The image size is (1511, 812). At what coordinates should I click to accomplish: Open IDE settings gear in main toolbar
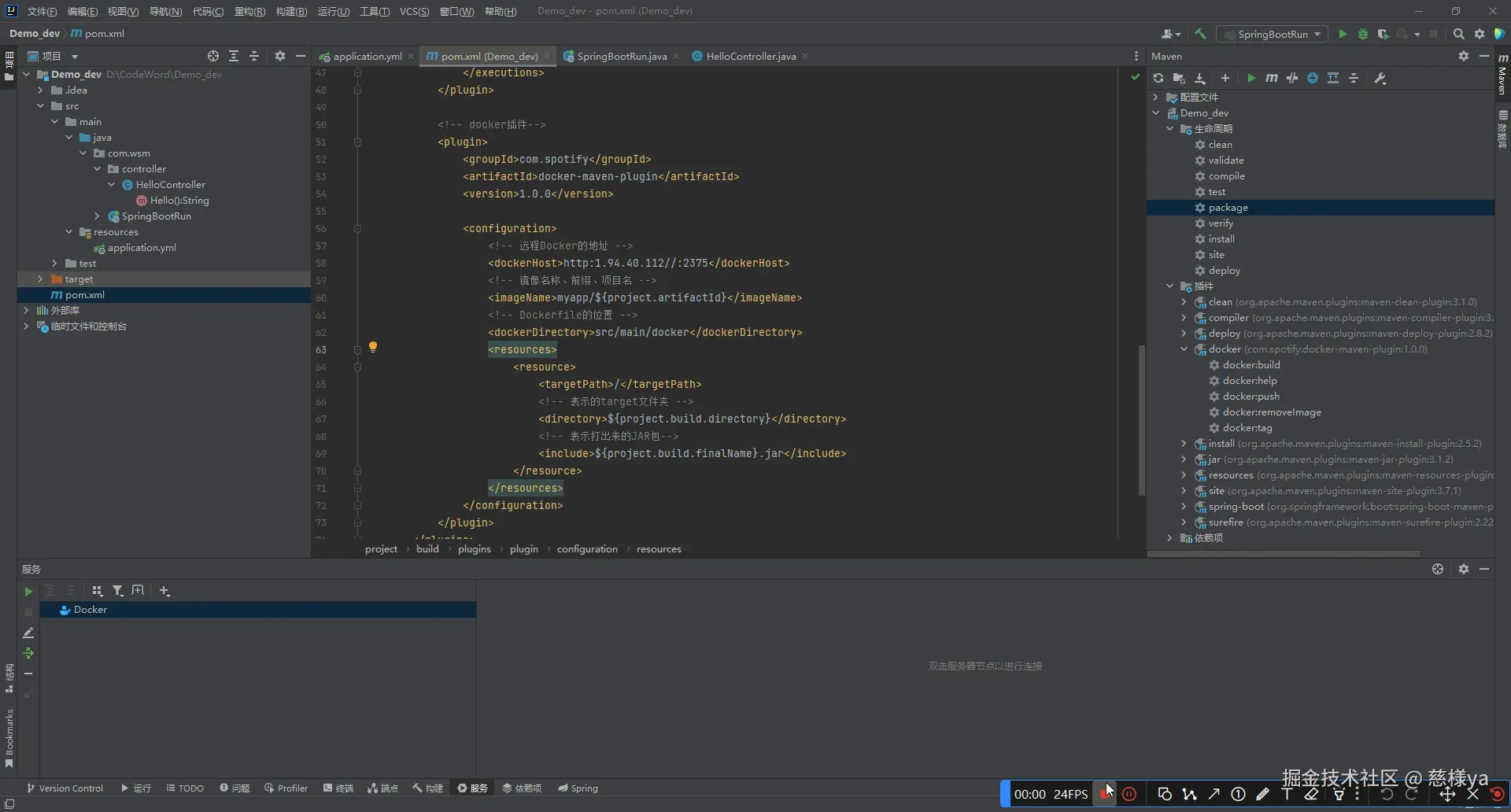click(x=1480, y=34)
